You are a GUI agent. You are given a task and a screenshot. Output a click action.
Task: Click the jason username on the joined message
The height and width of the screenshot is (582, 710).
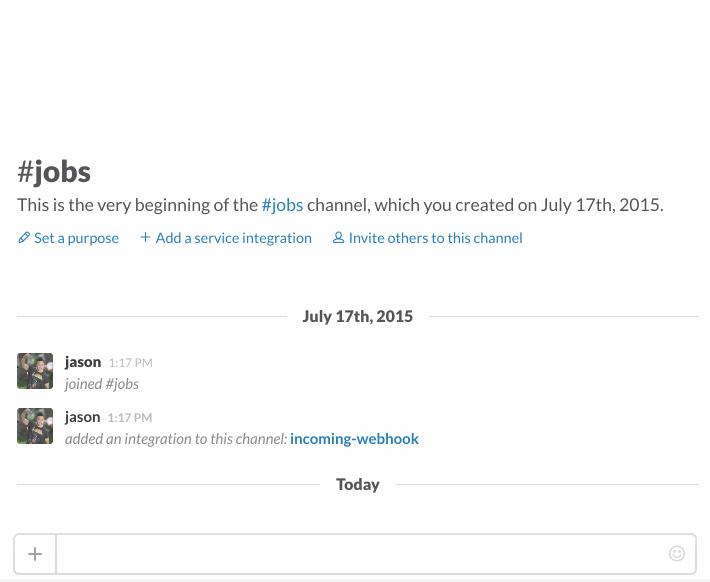click(x=82, y=362)
